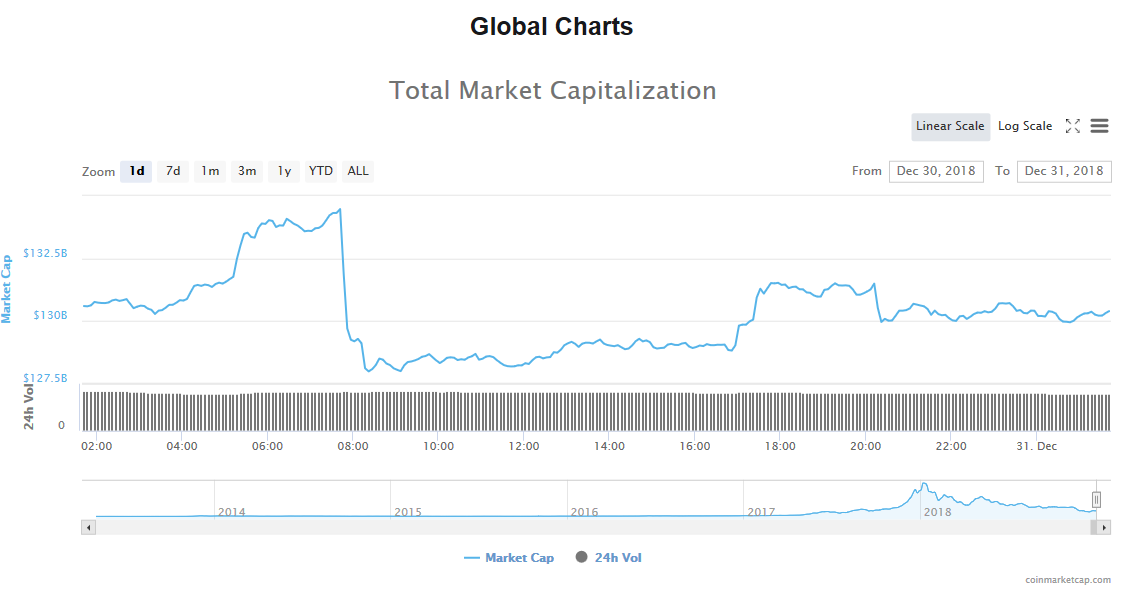Toggle Market Cap series in legend

509,558
